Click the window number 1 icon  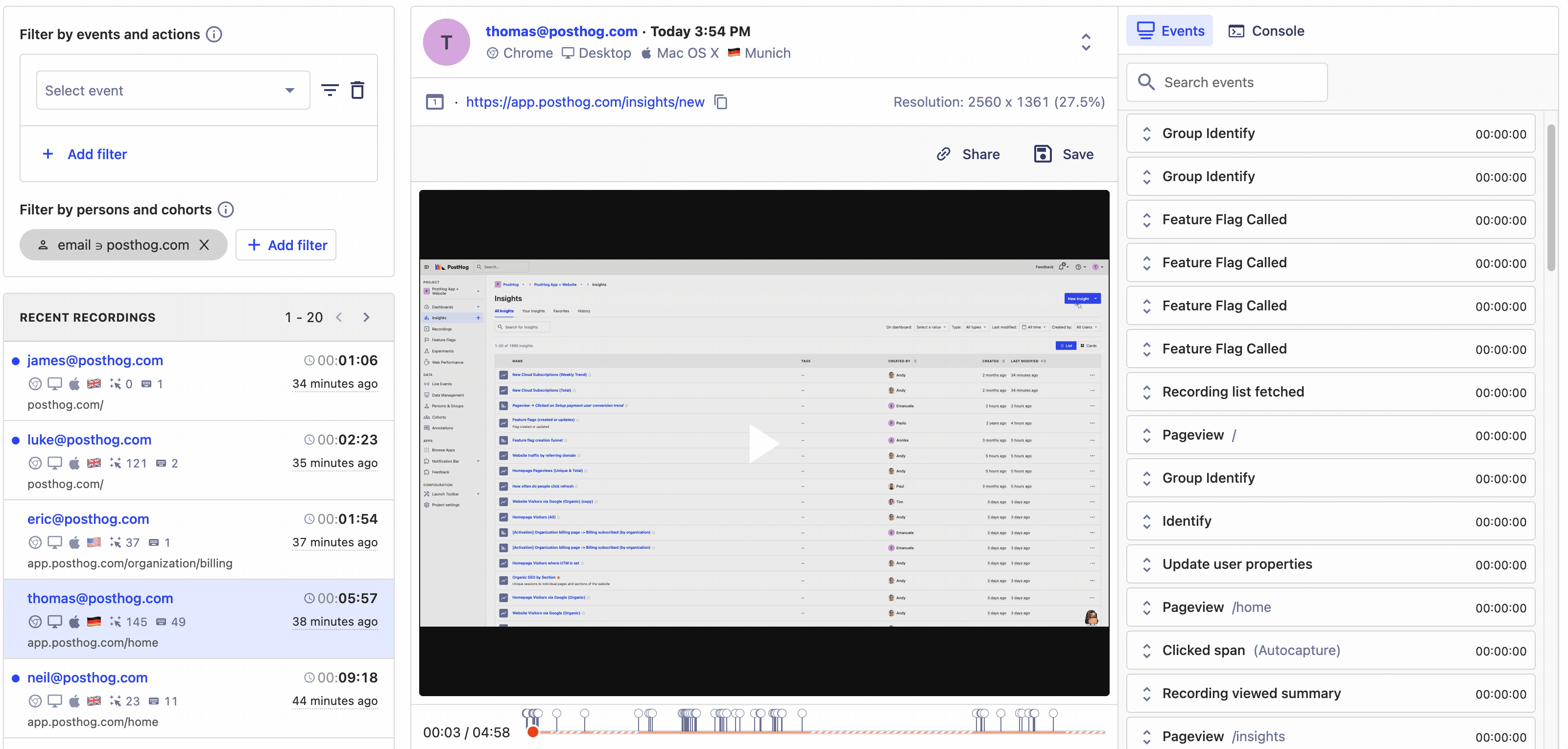click(x=435, y=102)
